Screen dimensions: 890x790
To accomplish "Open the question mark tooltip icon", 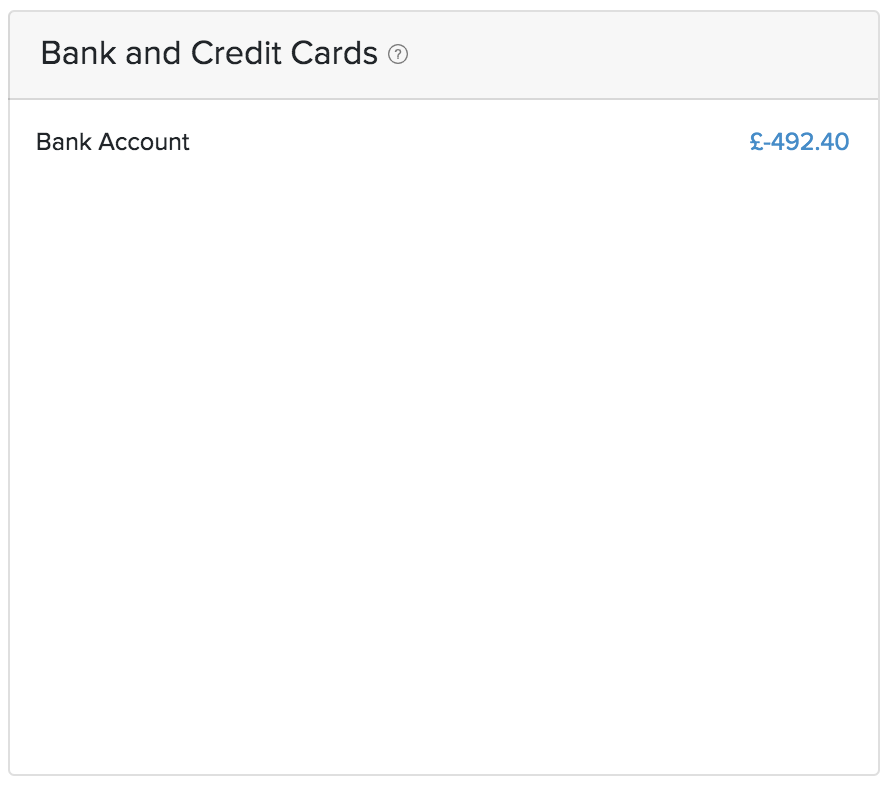I will (x=398, y=55).
